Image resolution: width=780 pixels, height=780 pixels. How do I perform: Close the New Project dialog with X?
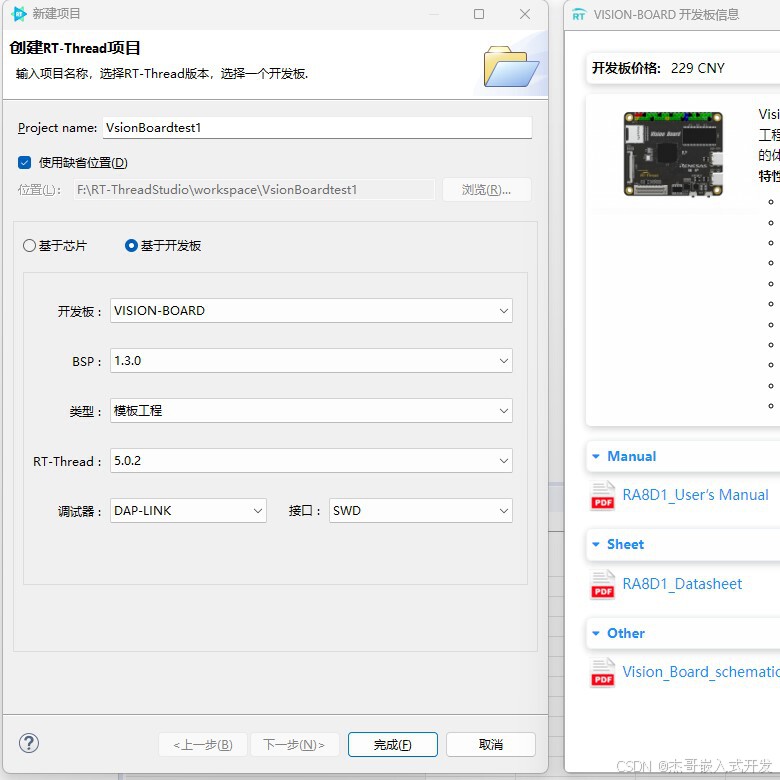point(525,14)
